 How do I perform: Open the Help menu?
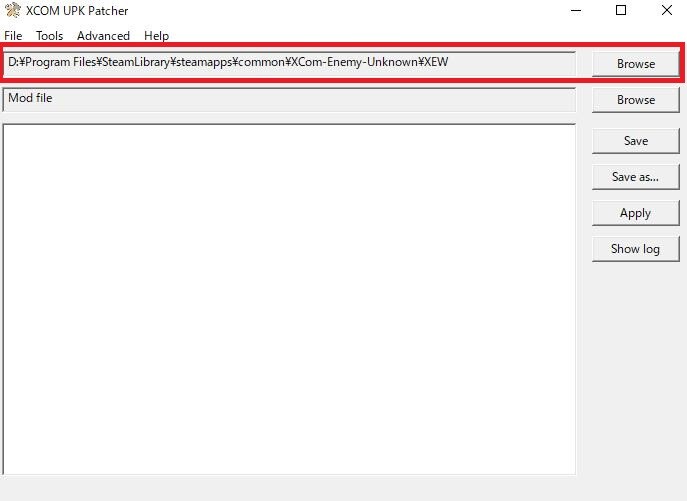coord(156,36)
